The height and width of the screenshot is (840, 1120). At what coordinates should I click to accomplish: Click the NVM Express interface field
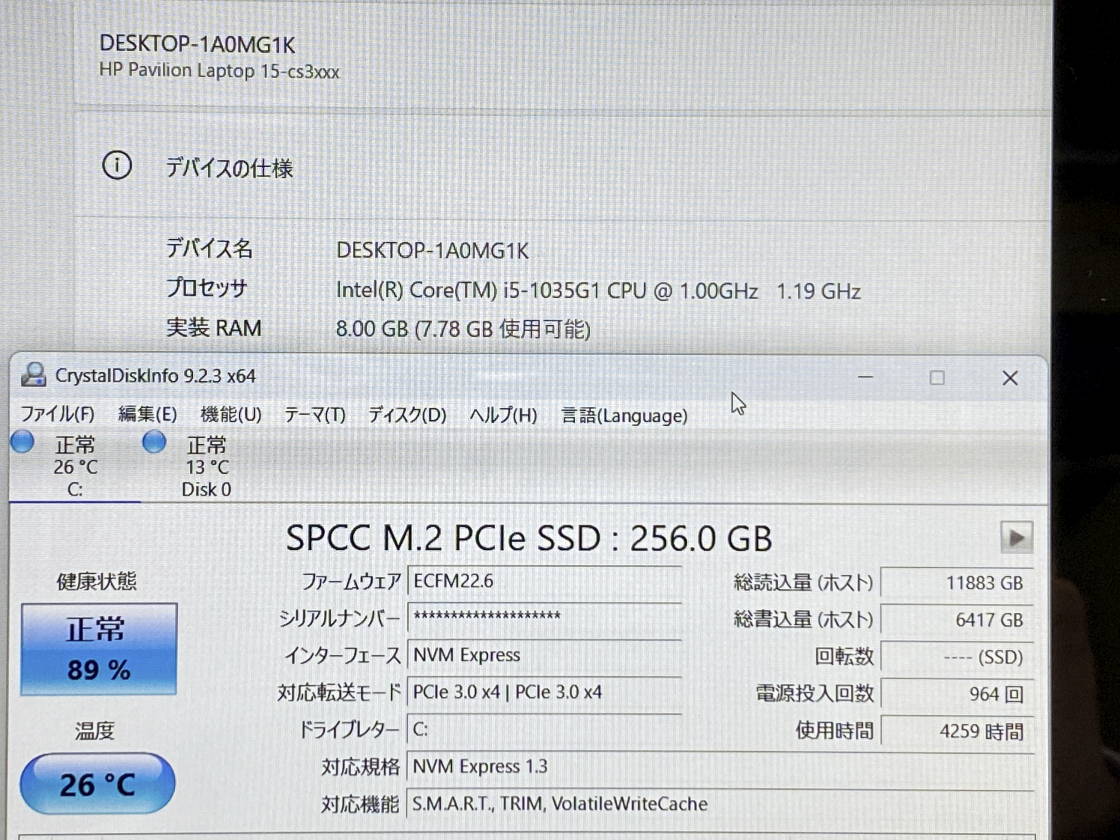tap(544, 655)
